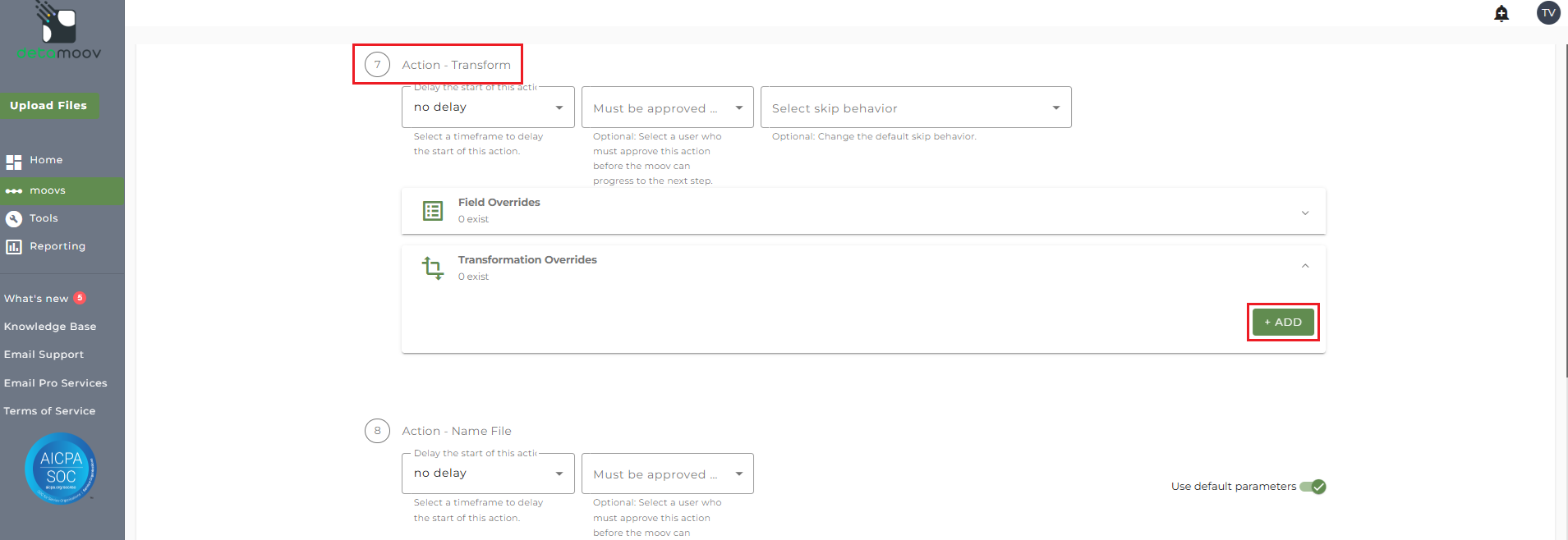1568x540 pixels.
Task: Click the Reporting chart icon
Action: point(14,246)
